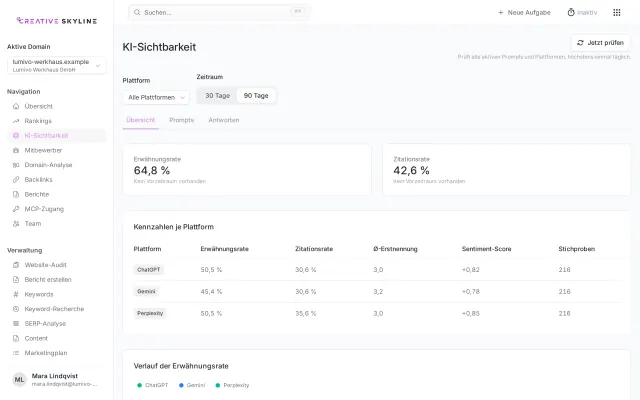The height and width of the screenshot is (400, 640).
Task: Click the Berichte document icon
Action: [16, 194]
